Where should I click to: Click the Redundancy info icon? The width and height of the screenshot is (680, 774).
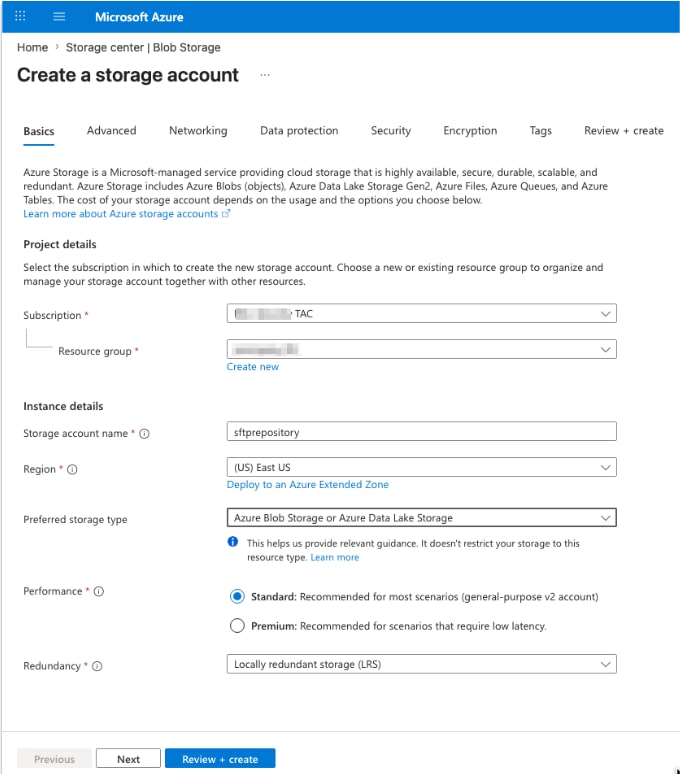[97, 666]
